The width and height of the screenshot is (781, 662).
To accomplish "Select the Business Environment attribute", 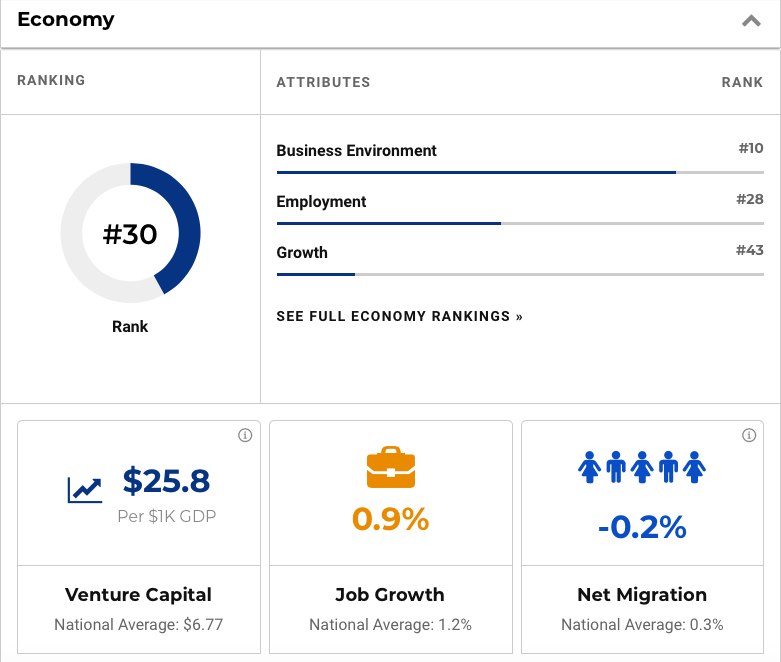I will coord(356,151).
